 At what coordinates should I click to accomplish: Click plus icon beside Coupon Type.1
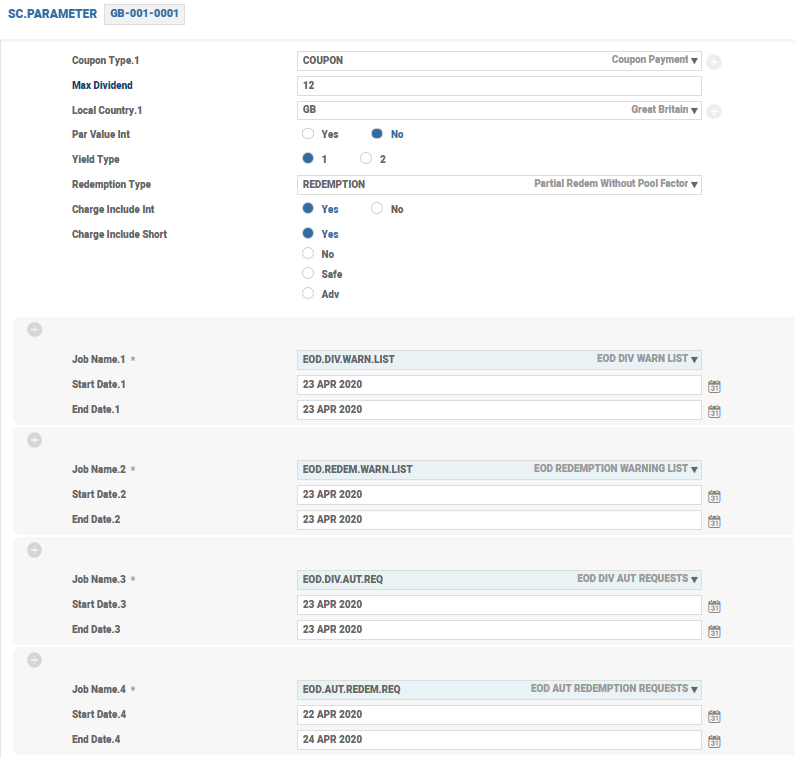coord(714,62)
